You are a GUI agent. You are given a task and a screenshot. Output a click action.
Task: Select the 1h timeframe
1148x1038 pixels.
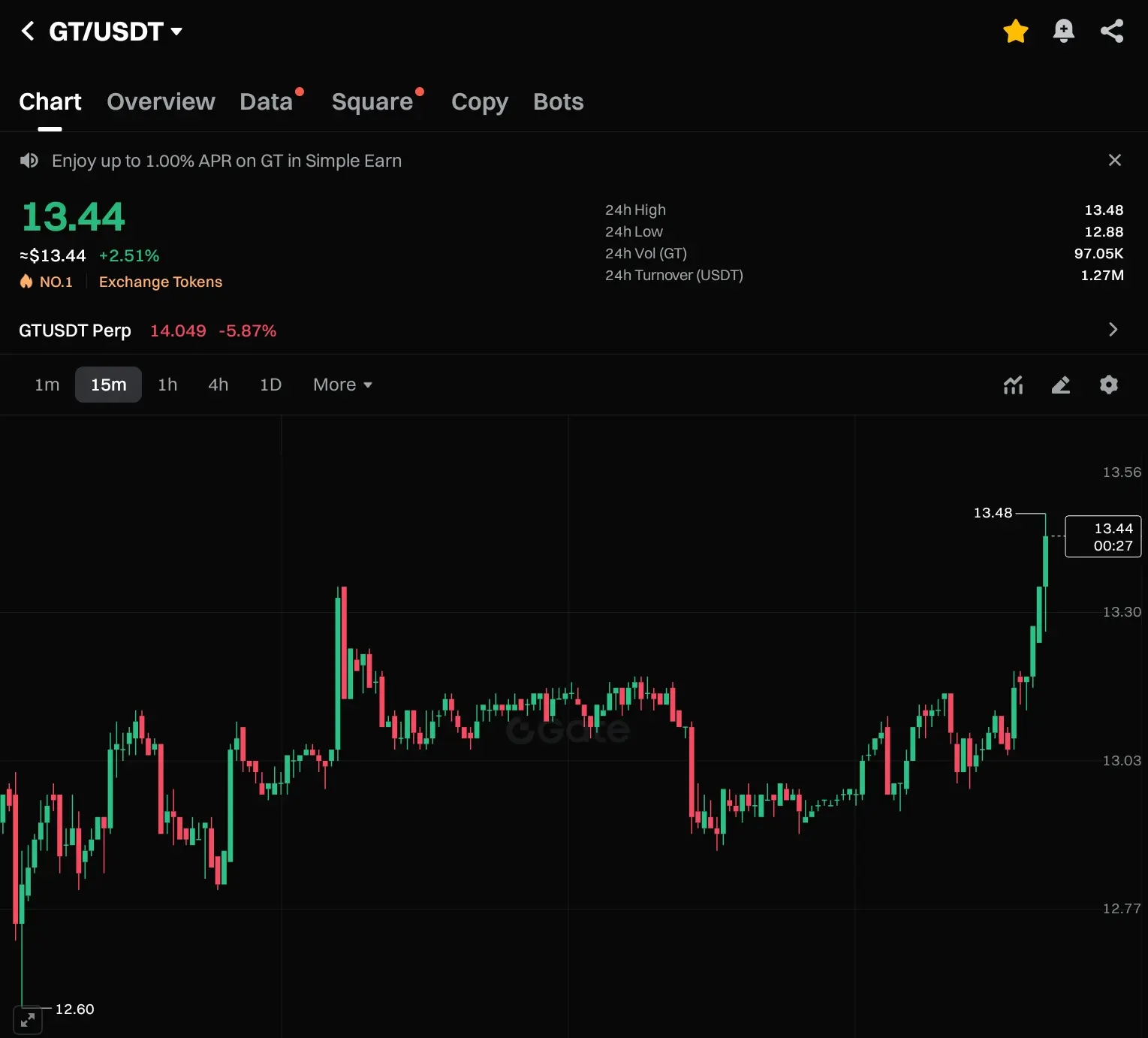(x=167, y=385)
